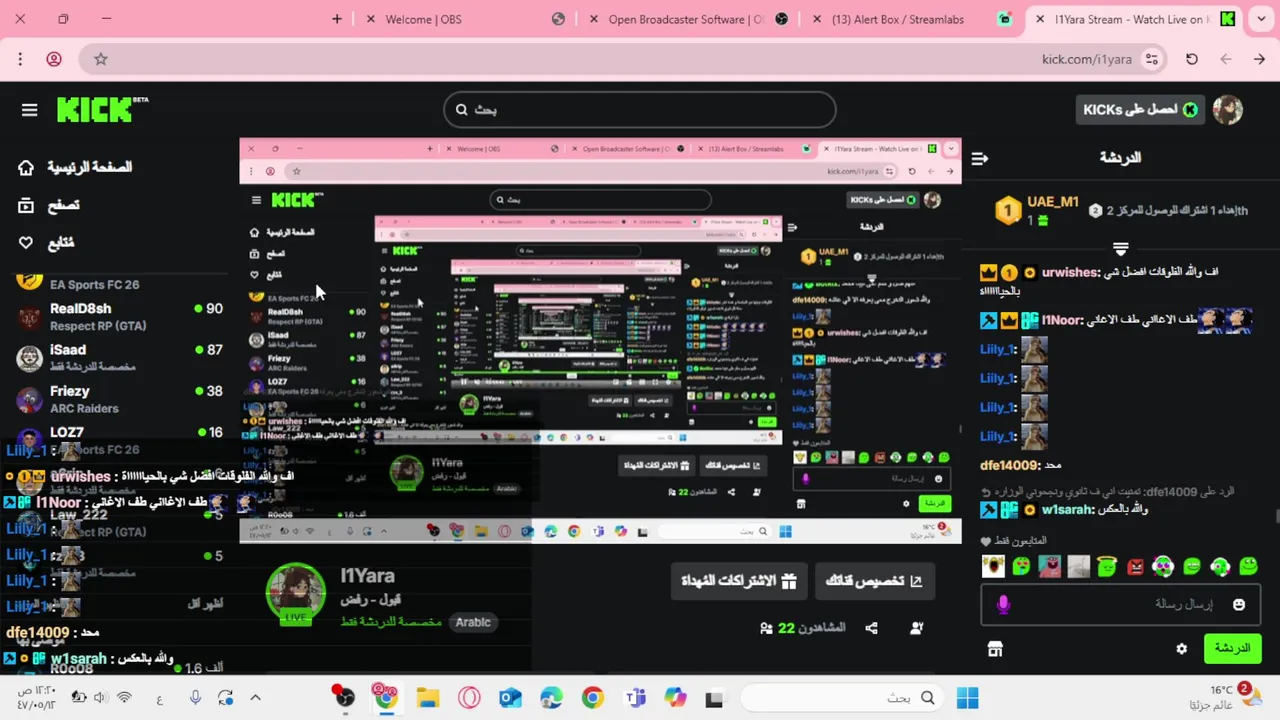Click UAE_M1 top gifter in chat
1280x720 pixels.
[x=1052, y=202]
